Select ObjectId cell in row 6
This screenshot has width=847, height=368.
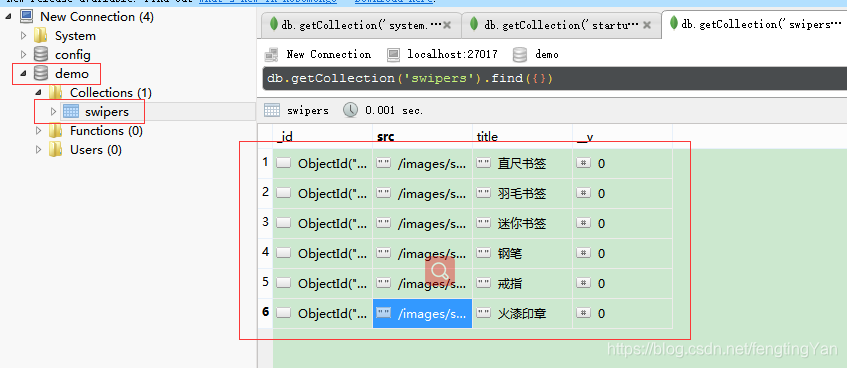pos(322,313)
